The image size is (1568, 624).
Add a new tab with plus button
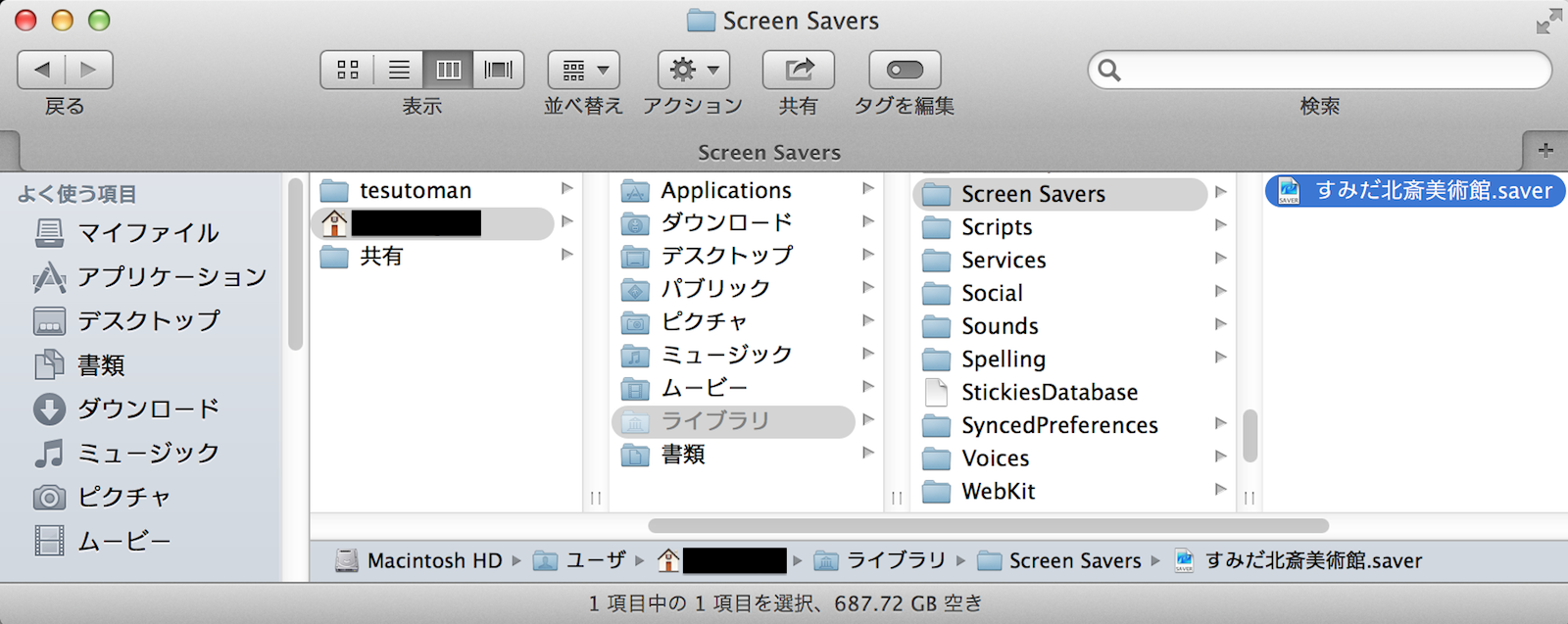pyautogui.click(x=1545, y=150)
